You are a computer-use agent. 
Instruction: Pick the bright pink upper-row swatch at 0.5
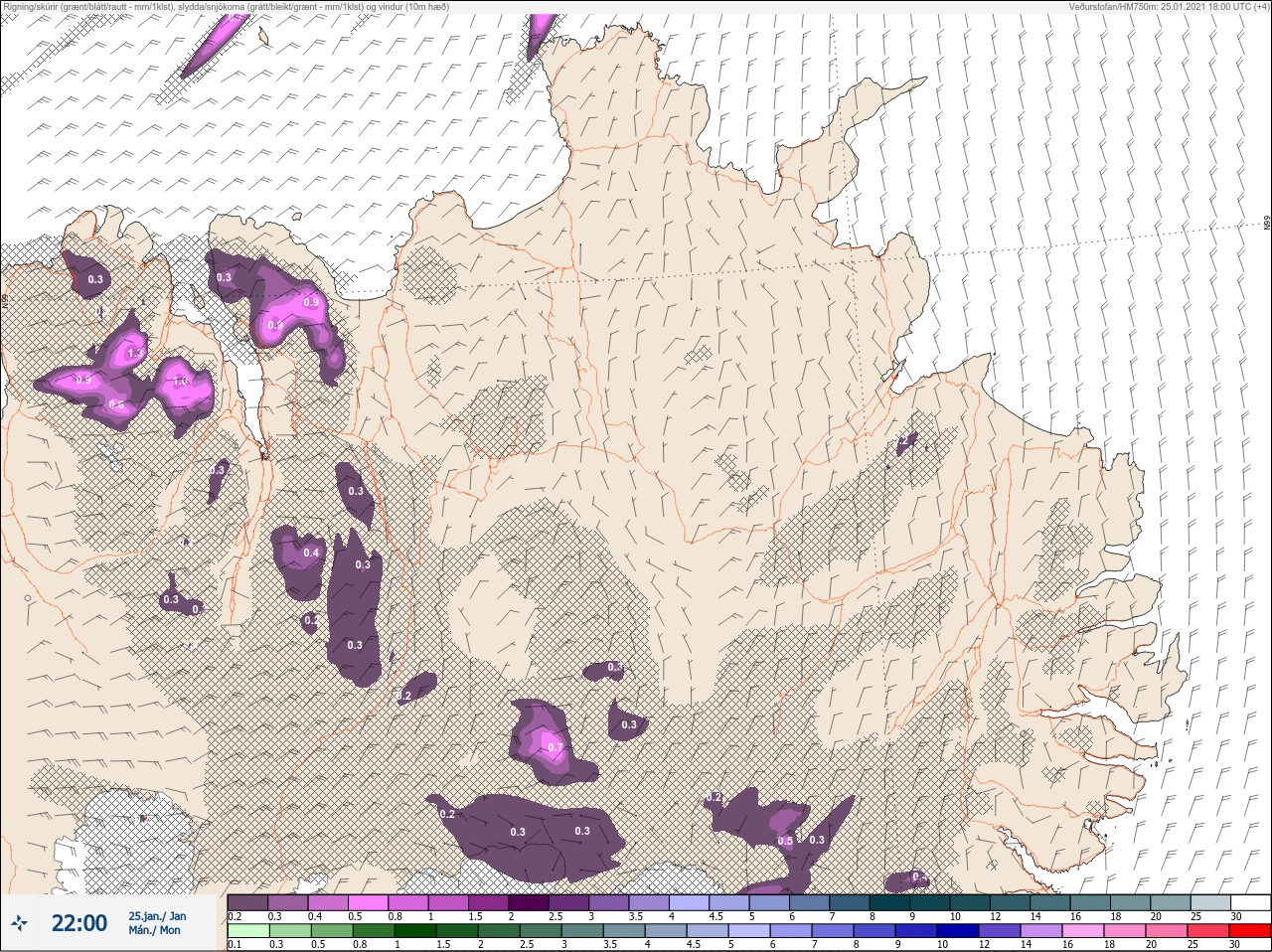tap(369, 902)
